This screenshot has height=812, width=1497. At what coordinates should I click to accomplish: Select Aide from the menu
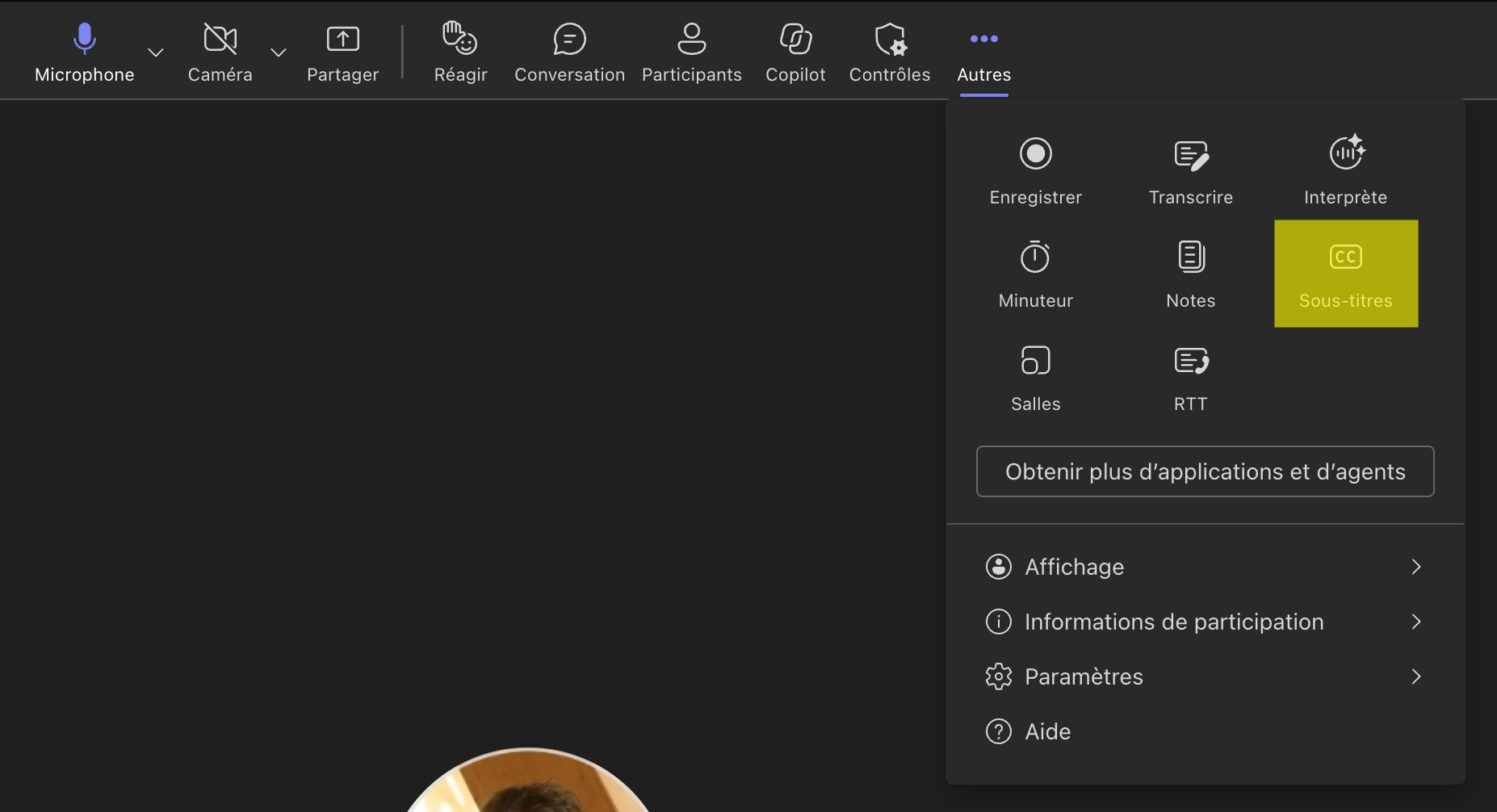(x=1205, y=731)
